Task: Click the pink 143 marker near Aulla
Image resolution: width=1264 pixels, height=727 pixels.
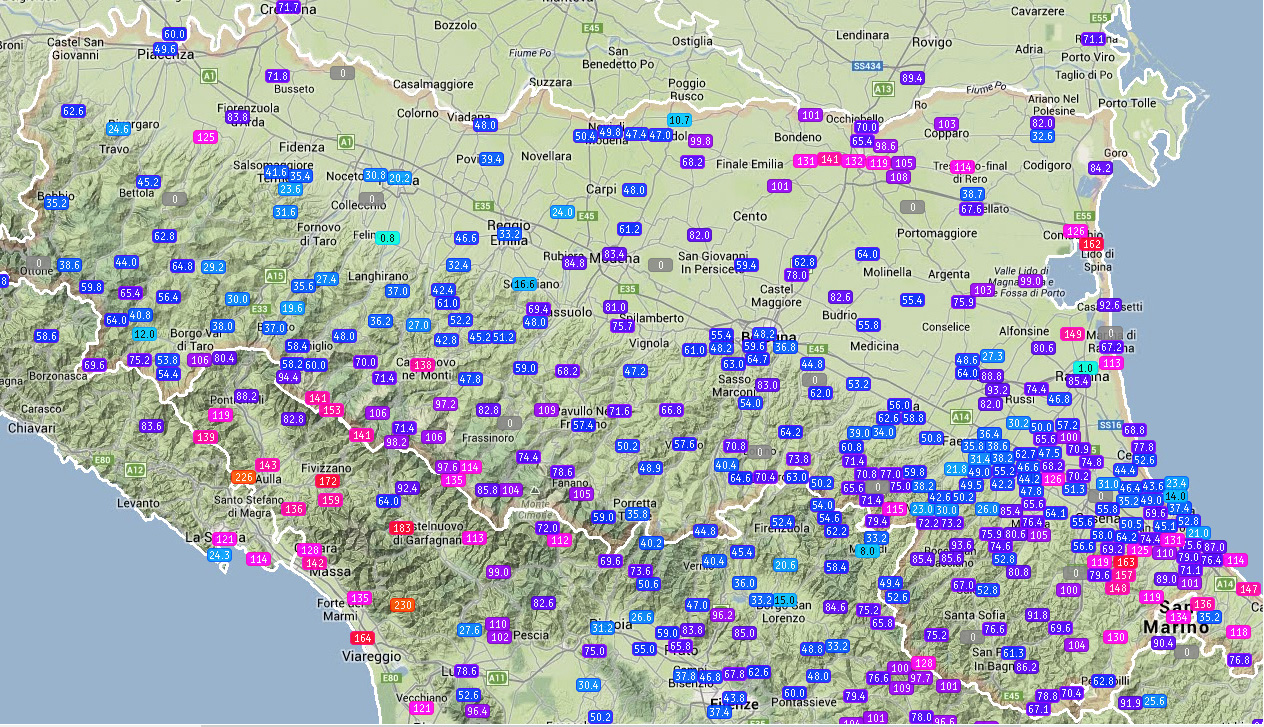Action: coord(268,465)
